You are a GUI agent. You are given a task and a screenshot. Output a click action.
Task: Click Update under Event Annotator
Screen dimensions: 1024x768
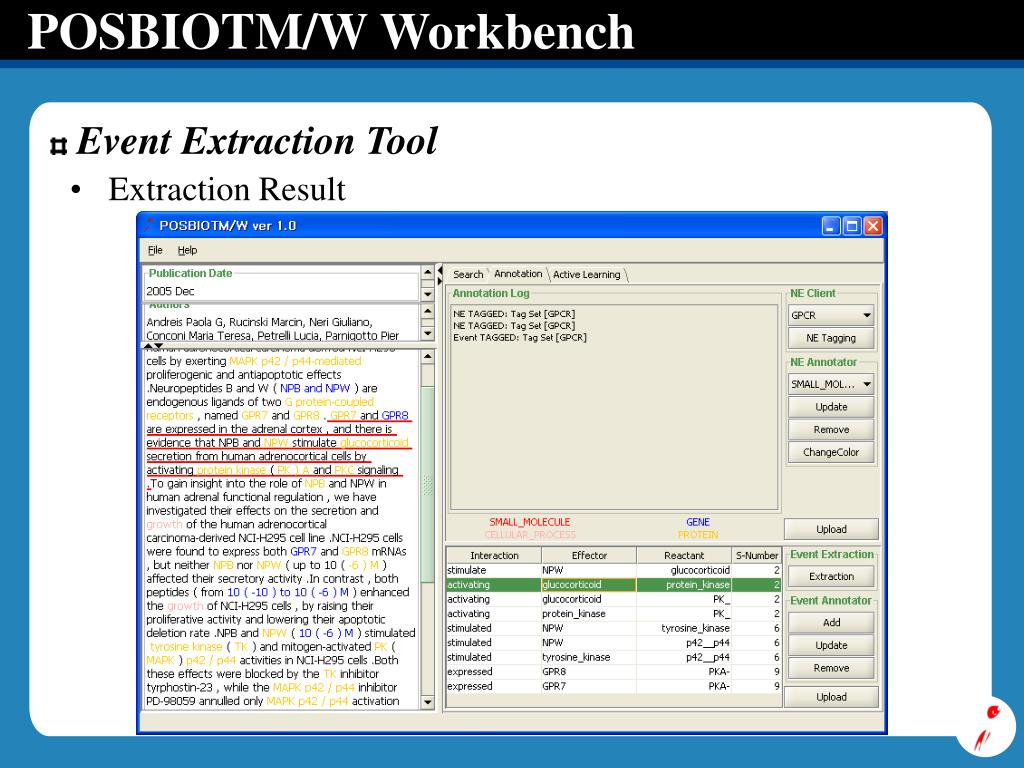coord(831,645)
